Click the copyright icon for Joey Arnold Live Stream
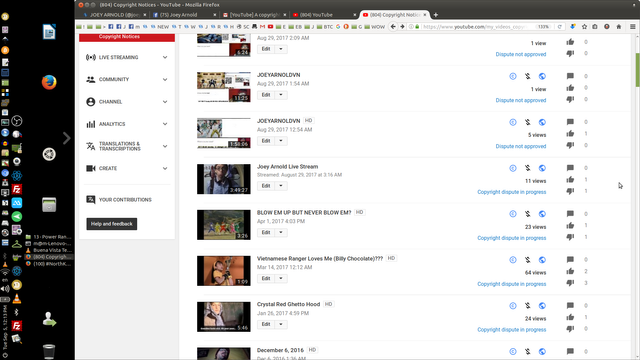640x360 pixels. click(513, 168)
